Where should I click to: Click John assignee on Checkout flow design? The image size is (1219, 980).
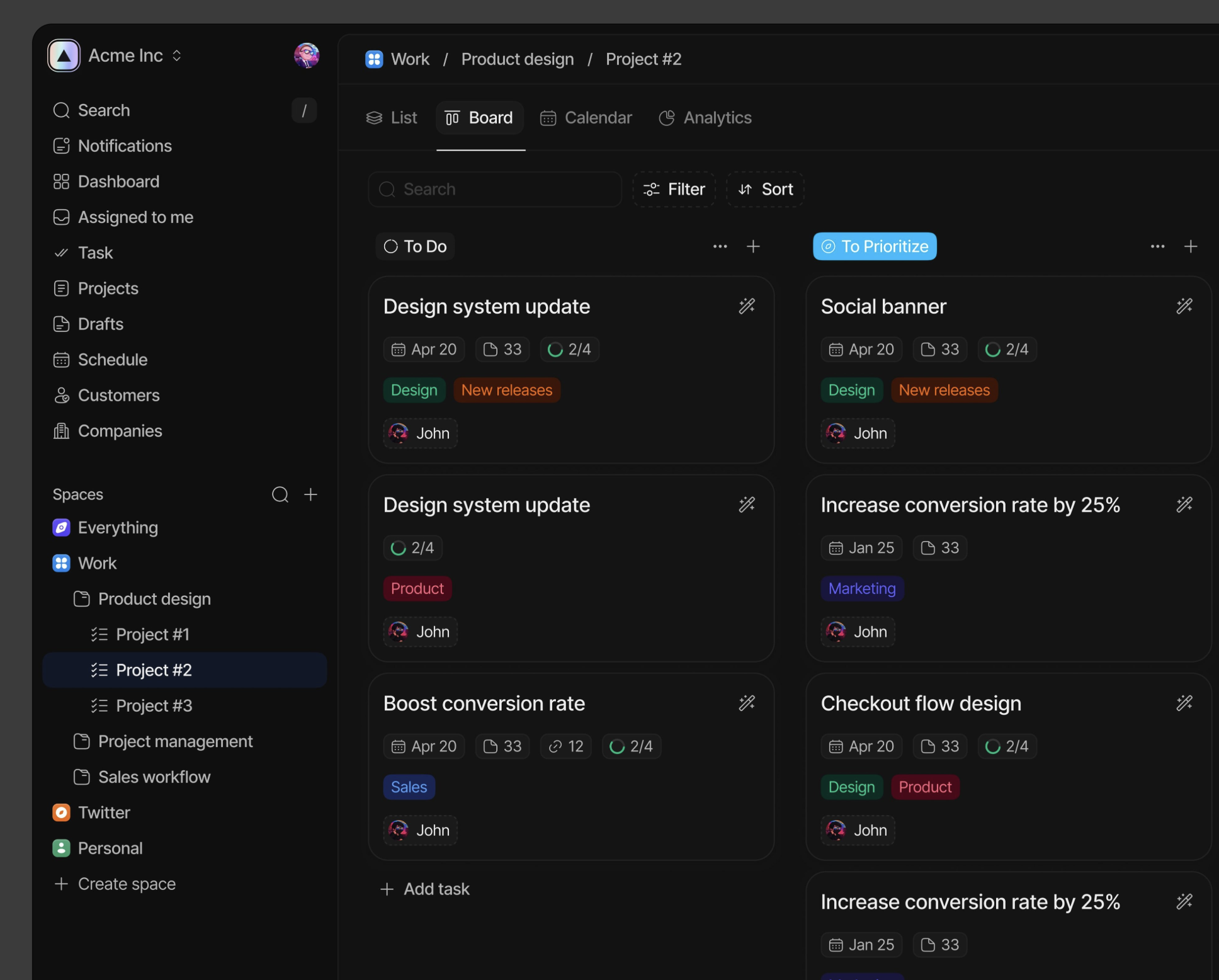[x=858, y=830]
